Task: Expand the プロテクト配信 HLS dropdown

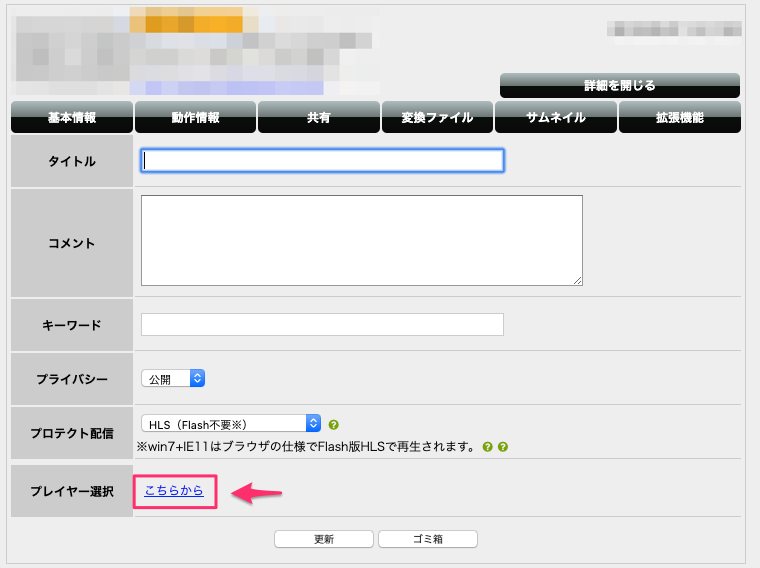Action: tap(231, 423)
